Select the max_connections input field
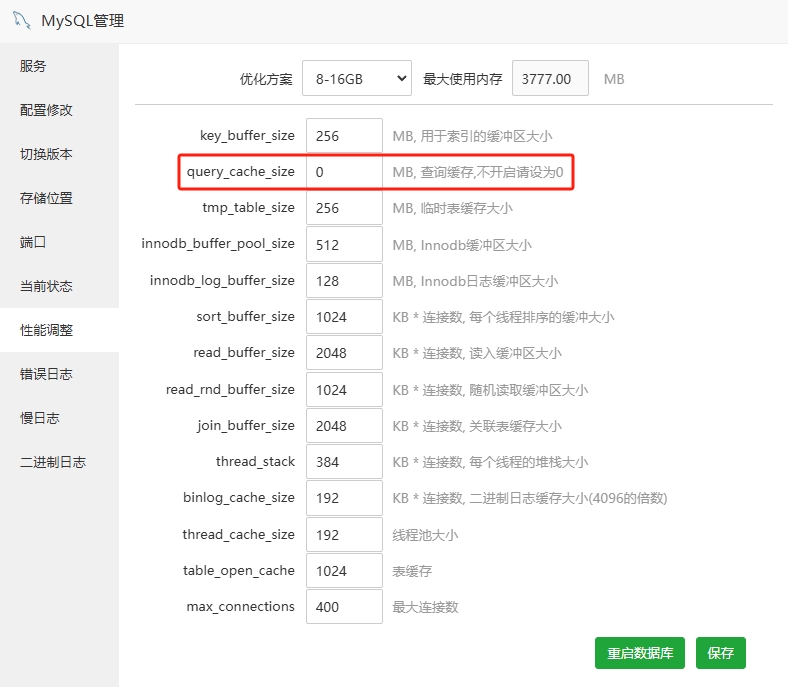Viewport: 788px width, 687px height. click(344, 607)
